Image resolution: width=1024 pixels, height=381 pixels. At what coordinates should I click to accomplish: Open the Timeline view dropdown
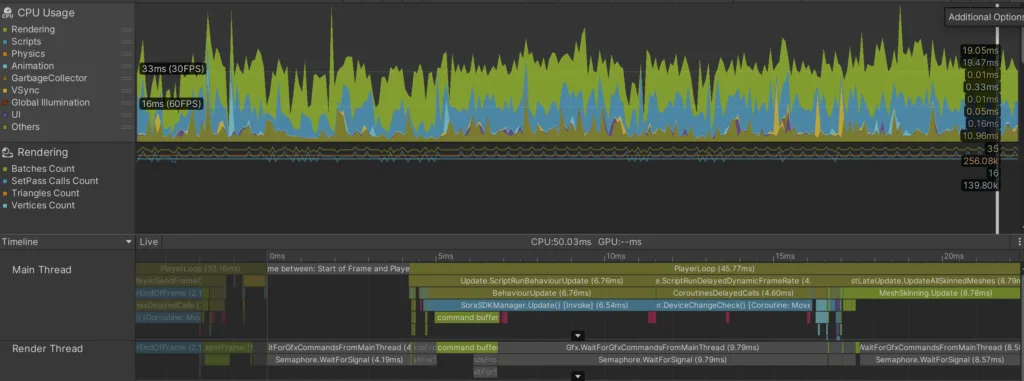click(x=67, y=242)
